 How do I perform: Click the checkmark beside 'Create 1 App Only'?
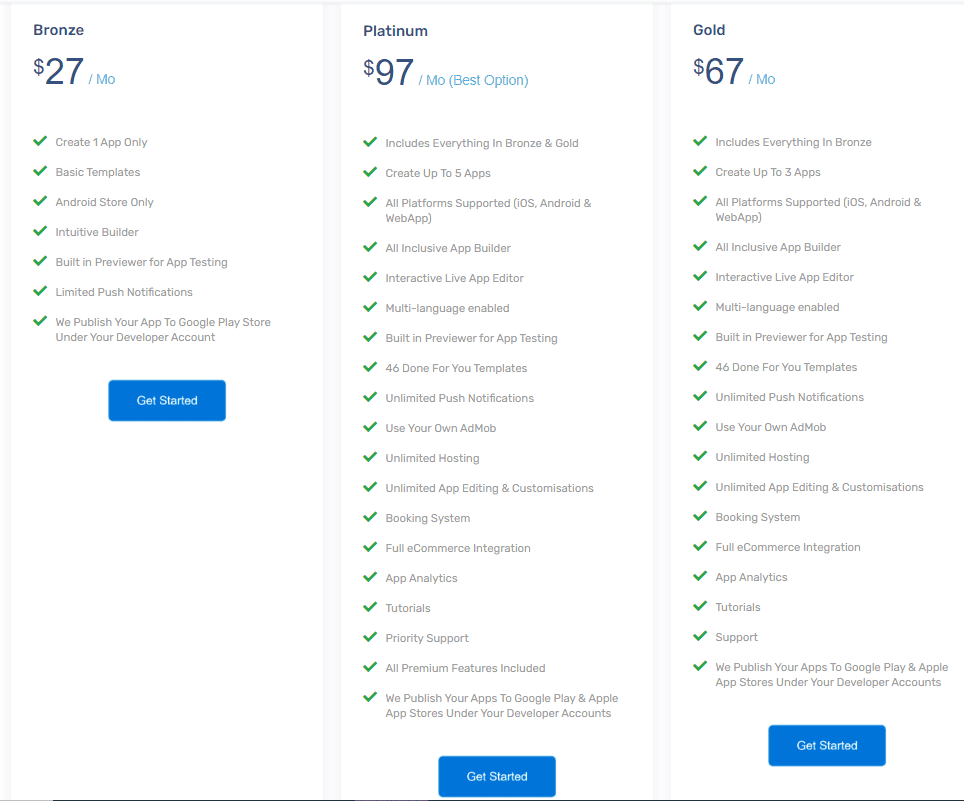[x=40, y=142]
